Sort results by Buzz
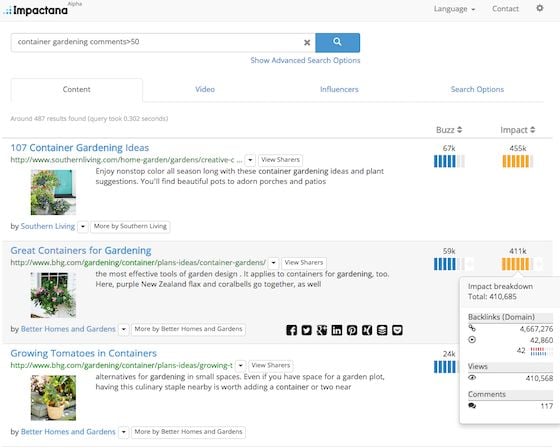 click(x=449, y=130)
